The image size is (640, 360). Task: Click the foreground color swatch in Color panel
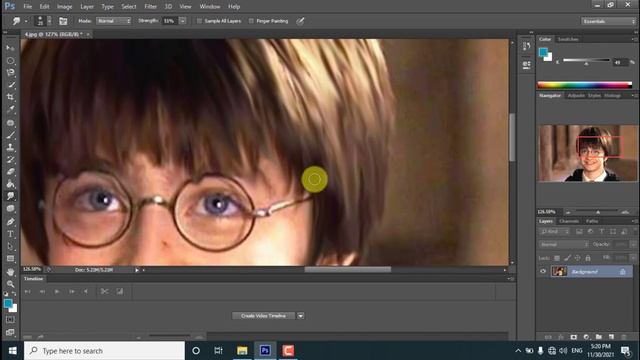pyautogui.click(x=543, y=52)
